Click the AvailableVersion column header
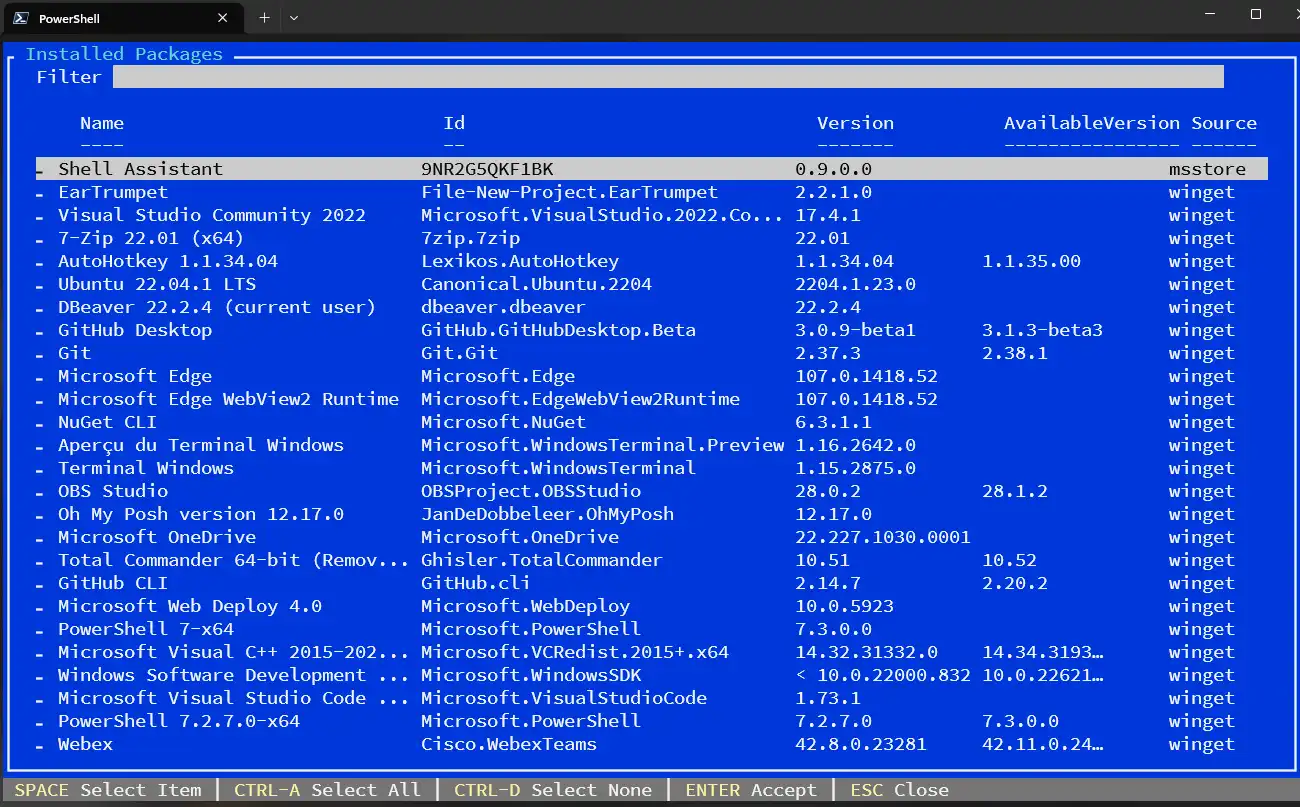The height and width of the screenshot is (807, 1300). [1092, 123]
